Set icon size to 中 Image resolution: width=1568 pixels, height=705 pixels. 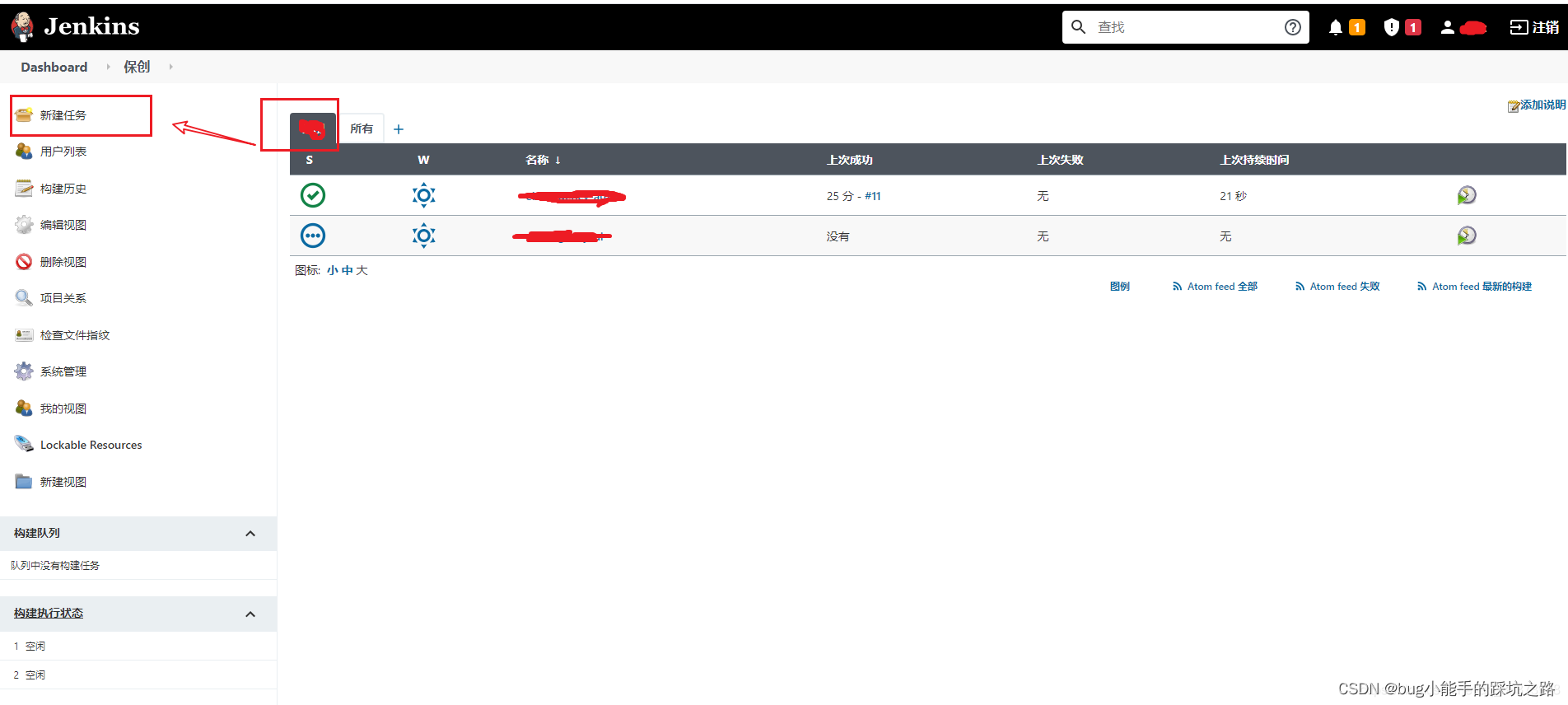click(347, 270)
